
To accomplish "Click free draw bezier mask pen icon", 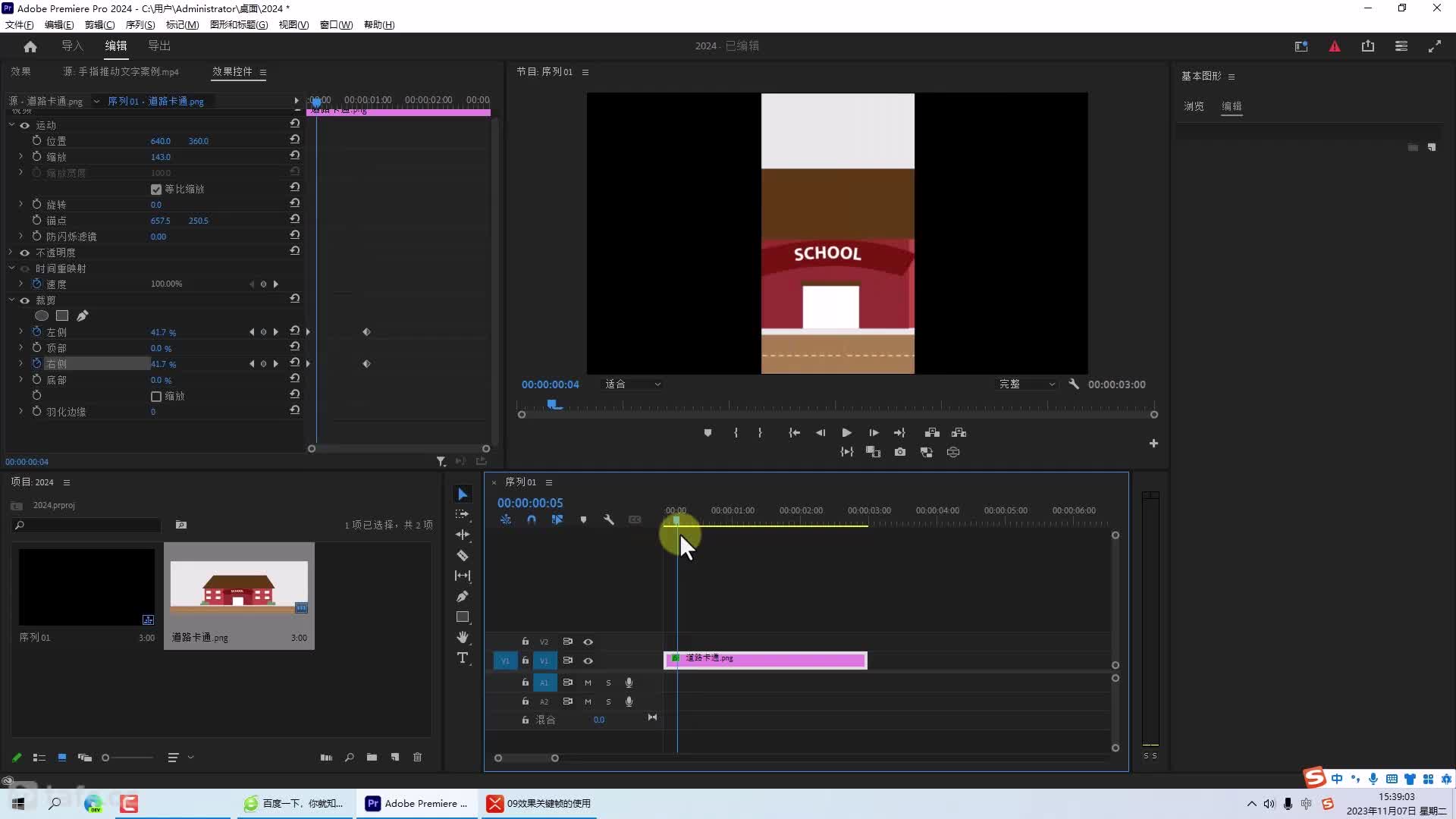I will click(x=82, y=315).
